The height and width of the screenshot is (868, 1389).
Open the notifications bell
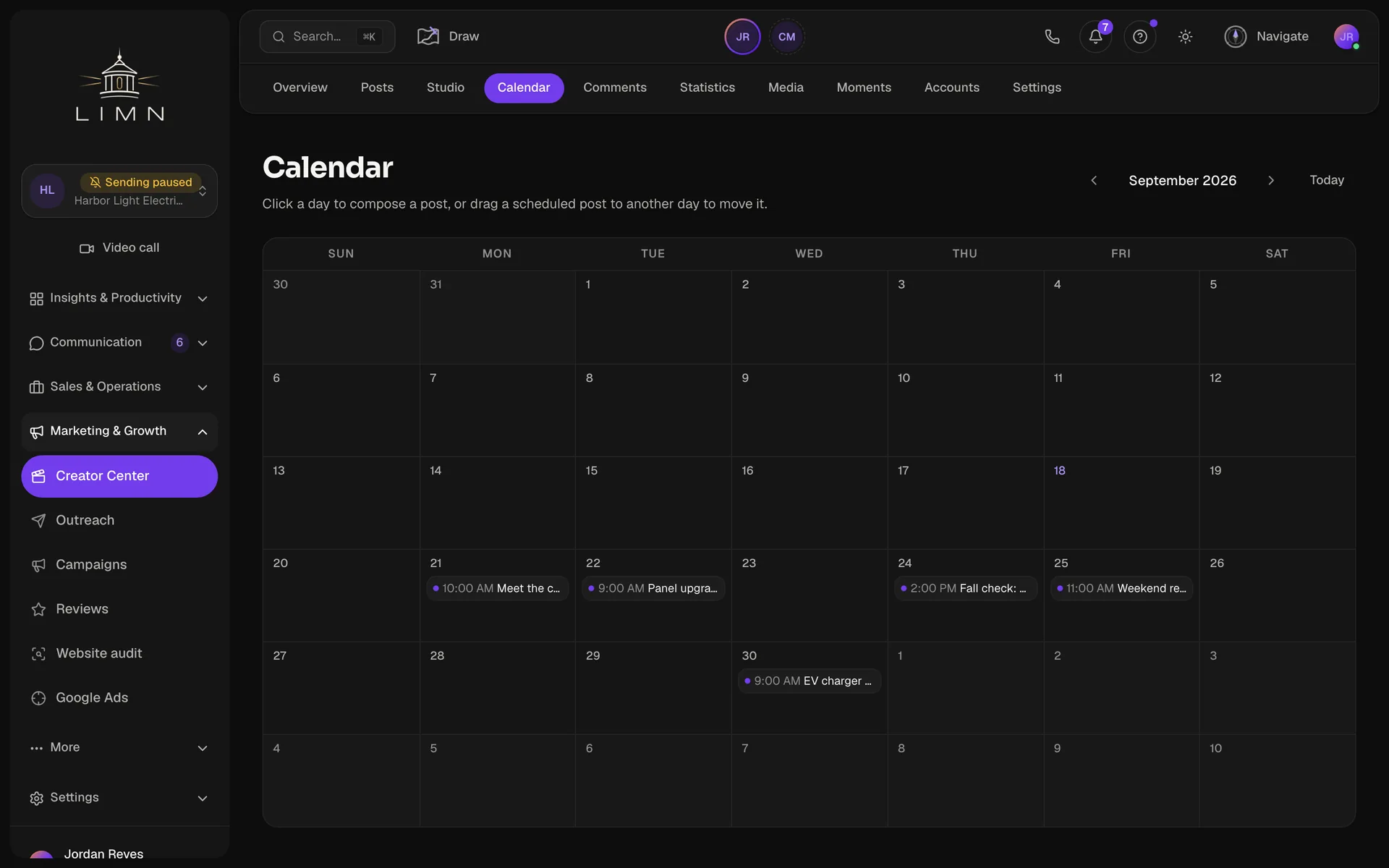[1095, 36]
